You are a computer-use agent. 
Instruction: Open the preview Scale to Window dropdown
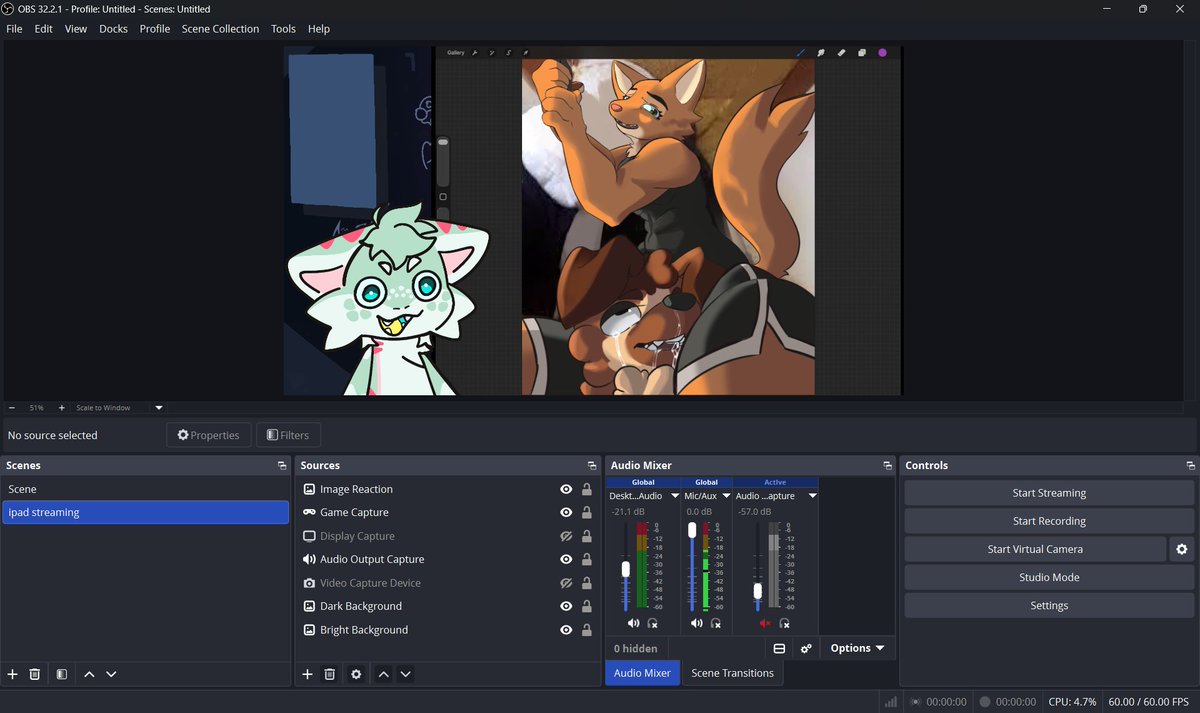click(158, 408)
